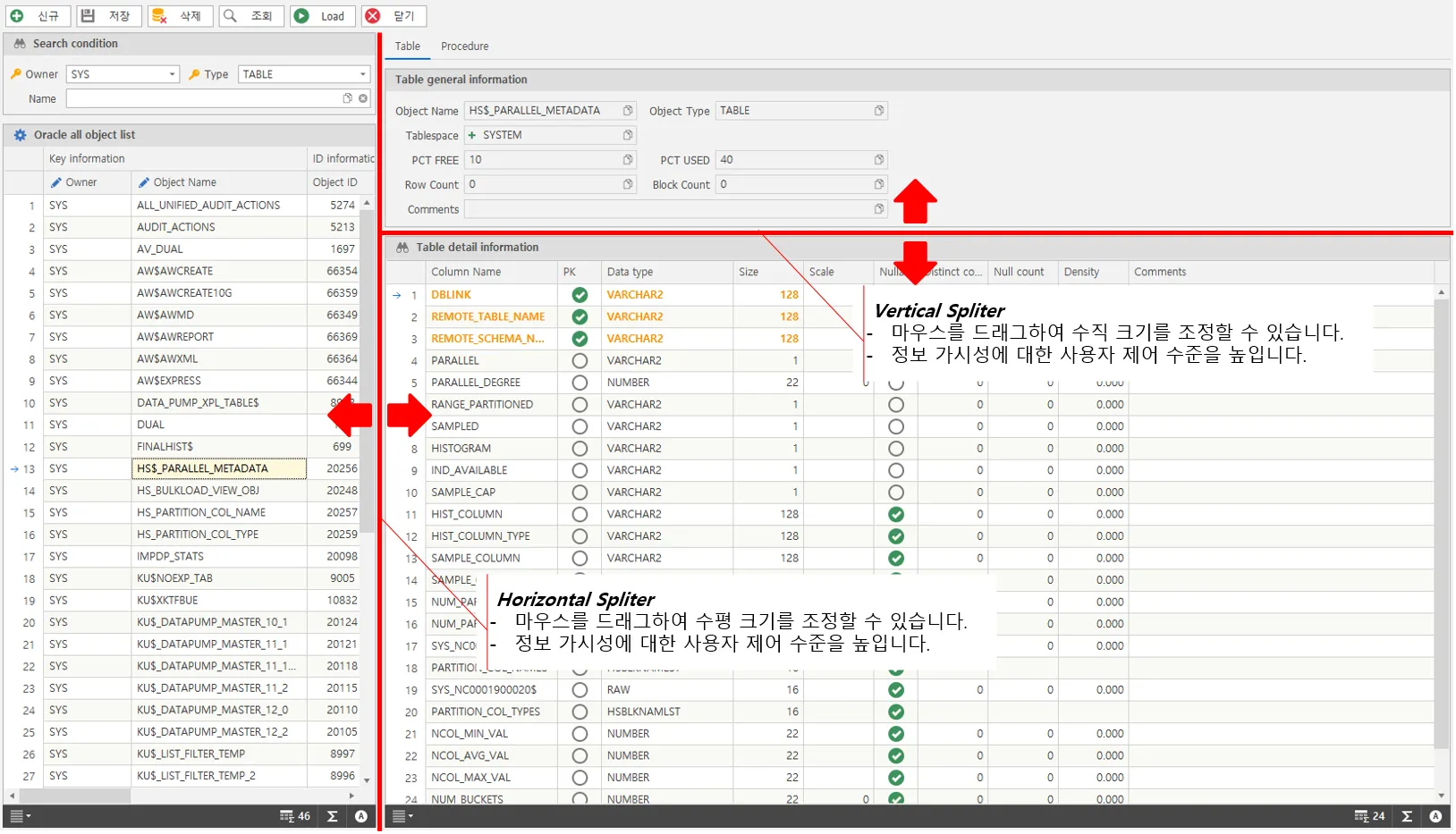Click the 닫기 (Close) button
This screenshot has width=1456, height=834.
coord(391,15)
